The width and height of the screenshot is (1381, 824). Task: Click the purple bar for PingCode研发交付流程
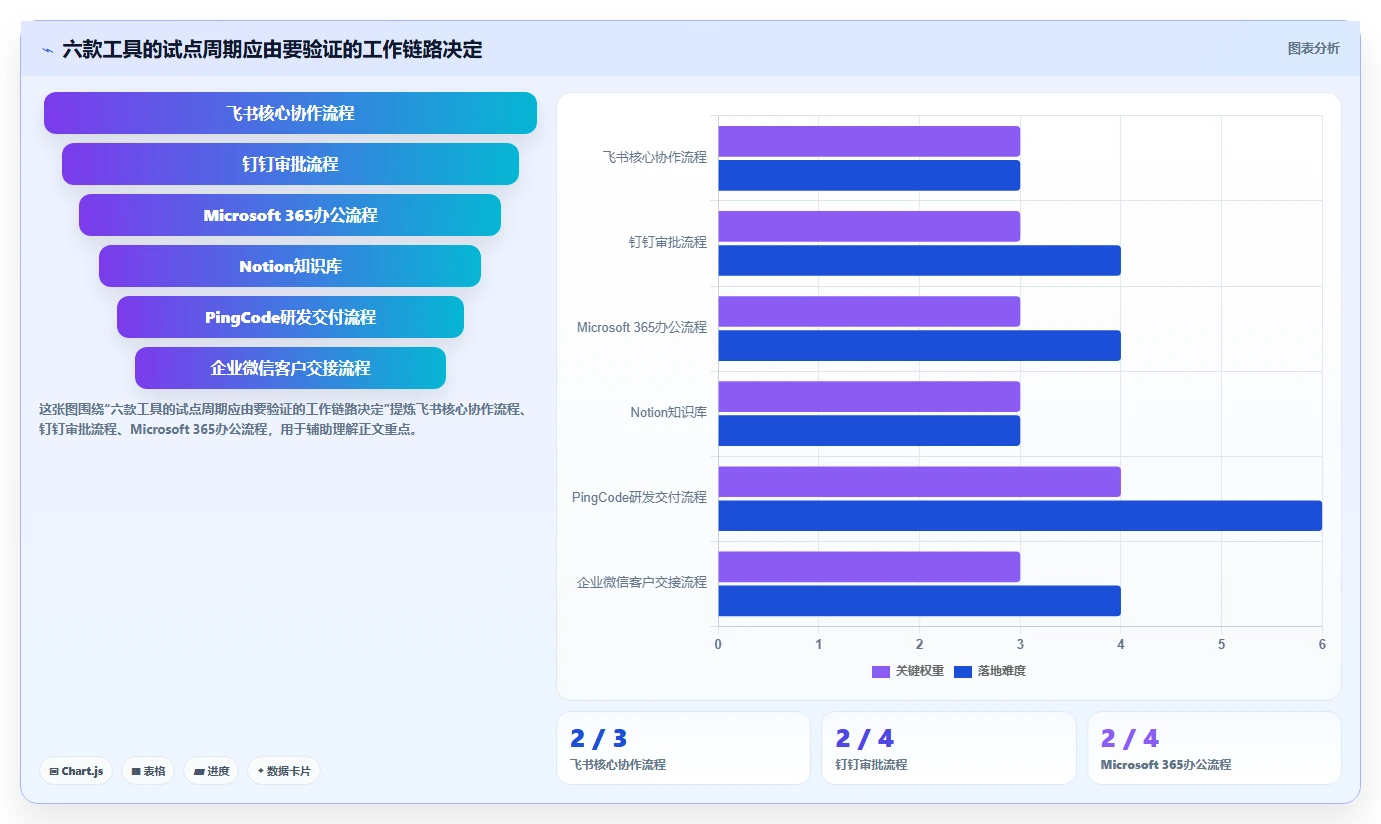pos(919,481)
